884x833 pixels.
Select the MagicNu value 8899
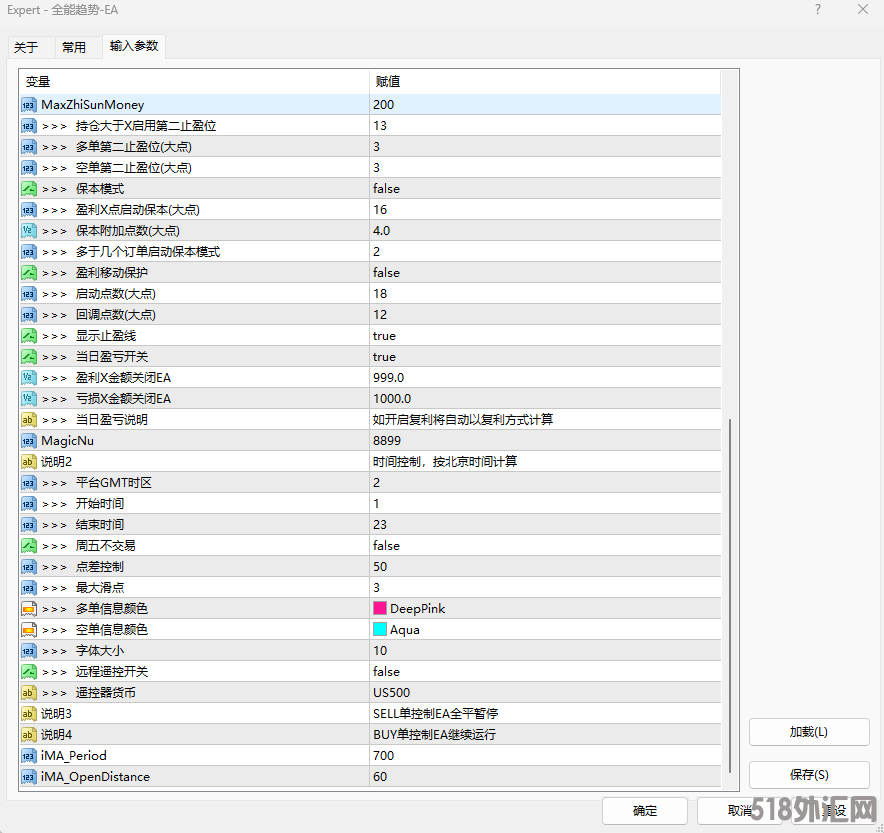tap(387, 441)
